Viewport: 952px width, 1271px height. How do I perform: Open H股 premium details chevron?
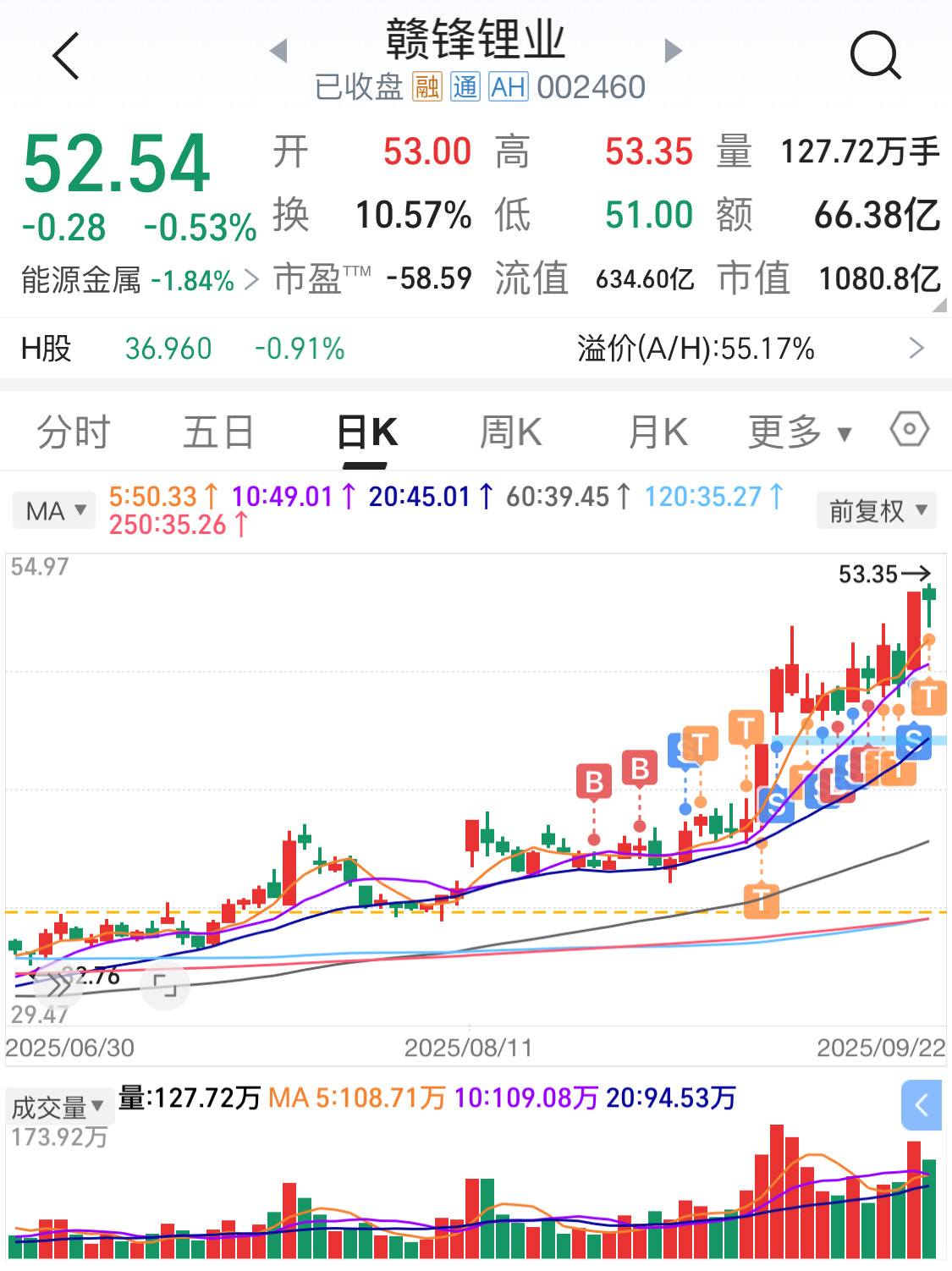click(916, 349)
